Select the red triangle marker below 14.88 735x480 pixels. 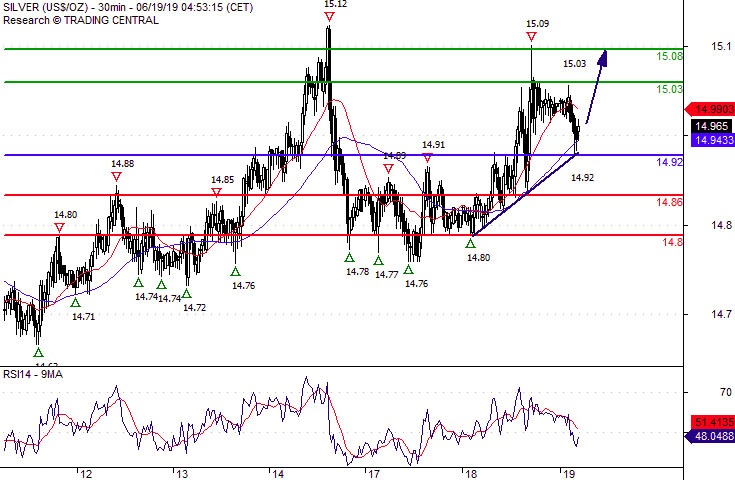(116, 177)
